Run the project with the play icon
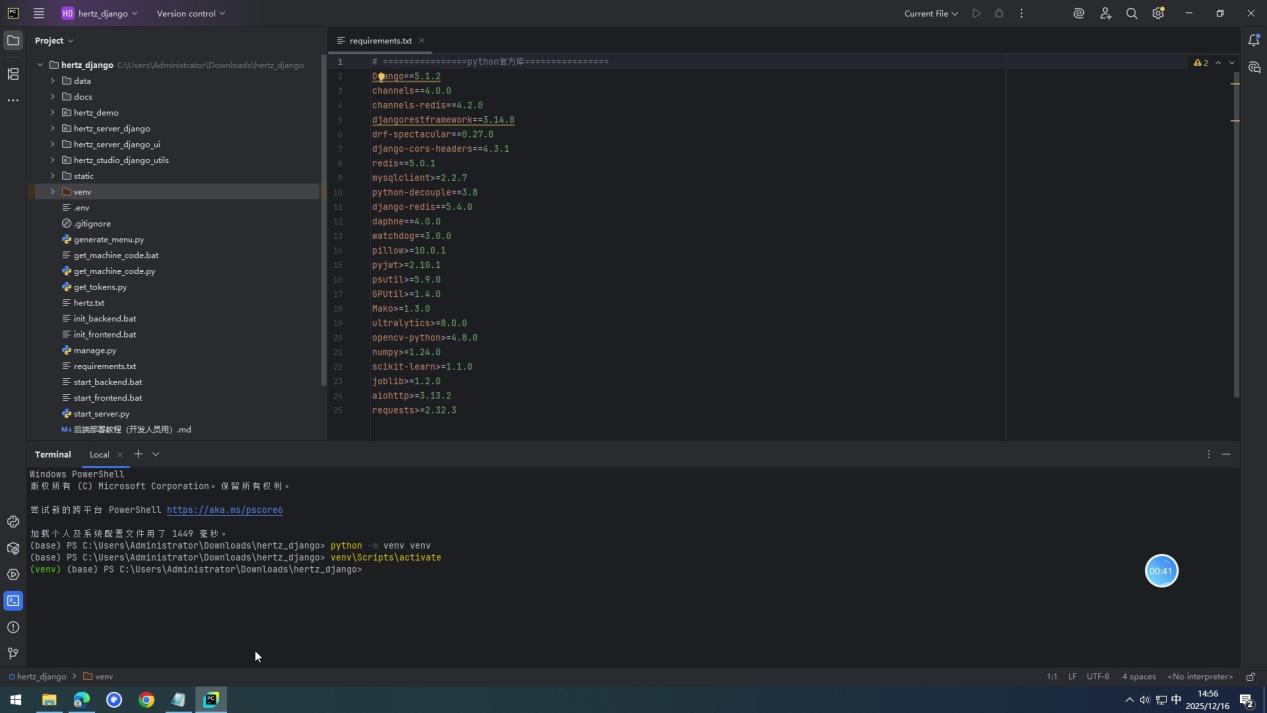The height and width of the screenshot is (713, 1267). click(x=976, y=13)
